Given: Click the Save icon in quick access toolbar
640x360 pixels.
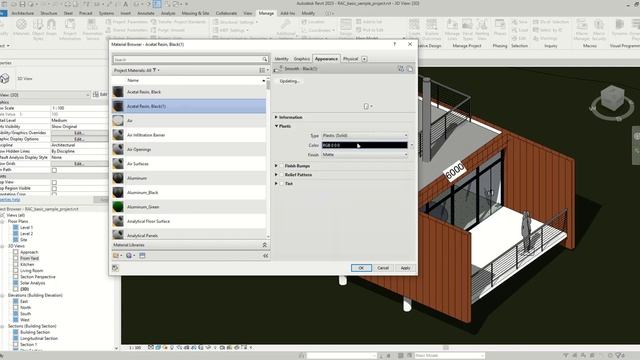Looking at the screenshot, I should tap(22, 4).
